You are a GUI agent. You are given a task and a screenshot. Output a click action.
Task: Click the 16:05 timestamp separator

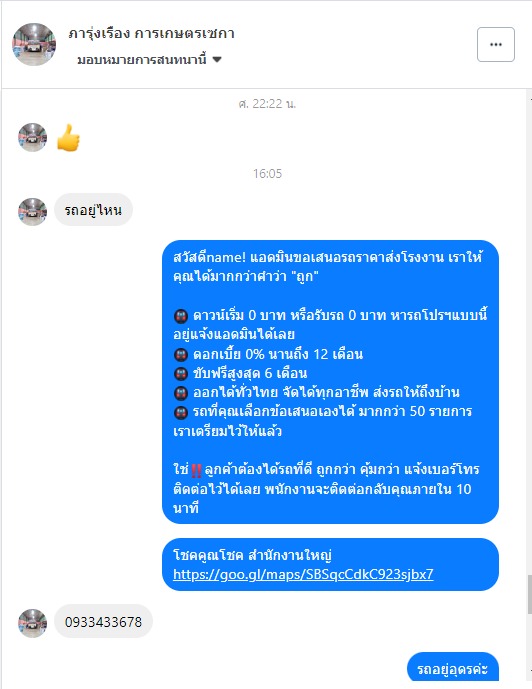(267, 174)
